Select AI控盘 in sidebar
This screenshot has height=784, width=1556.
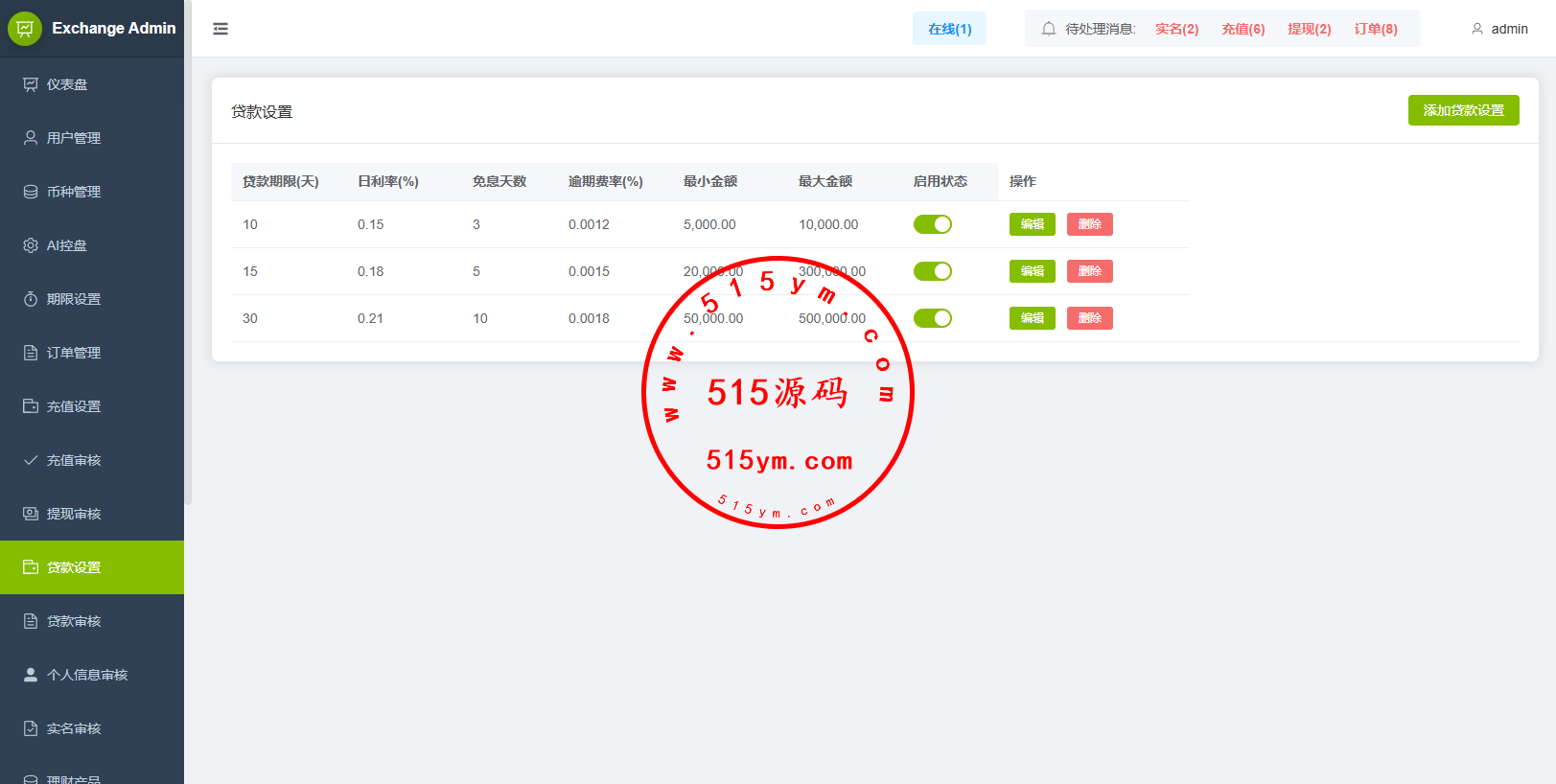92,245
